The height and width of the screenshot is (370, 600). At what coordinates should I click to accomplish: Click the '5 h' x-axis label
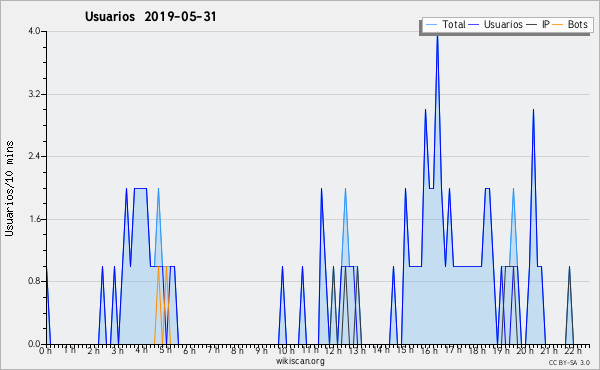pyautogui.click(x=165, y=350)
